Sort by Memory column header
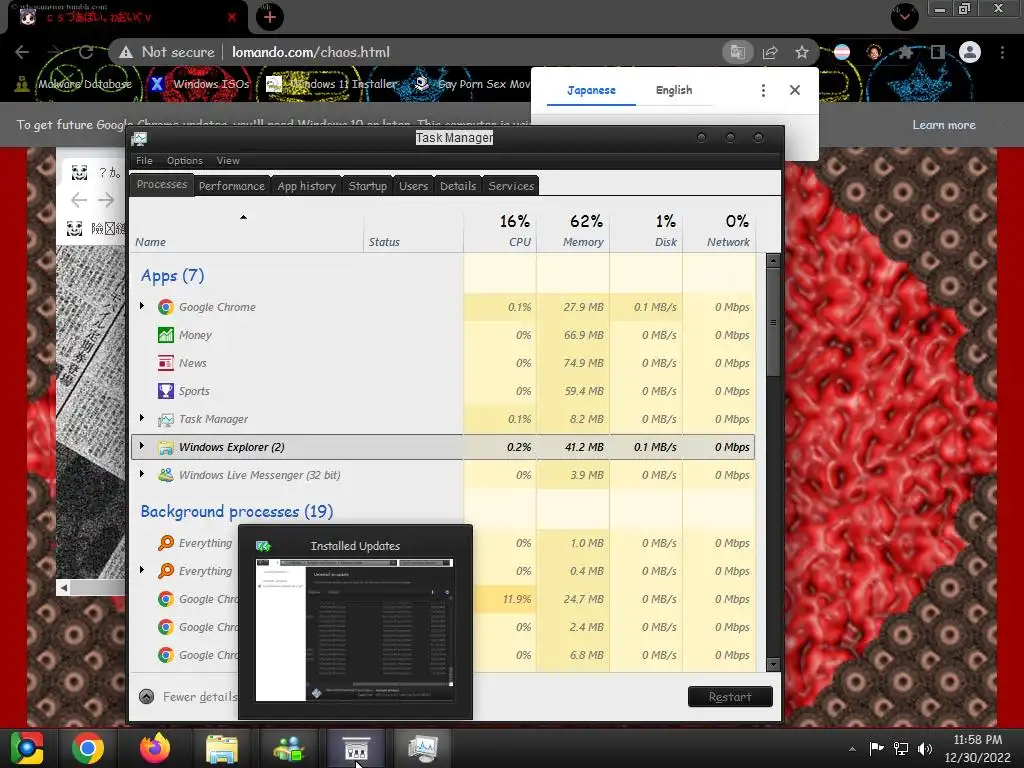The height and width of the screenshot is (768, 1024). 573,231
